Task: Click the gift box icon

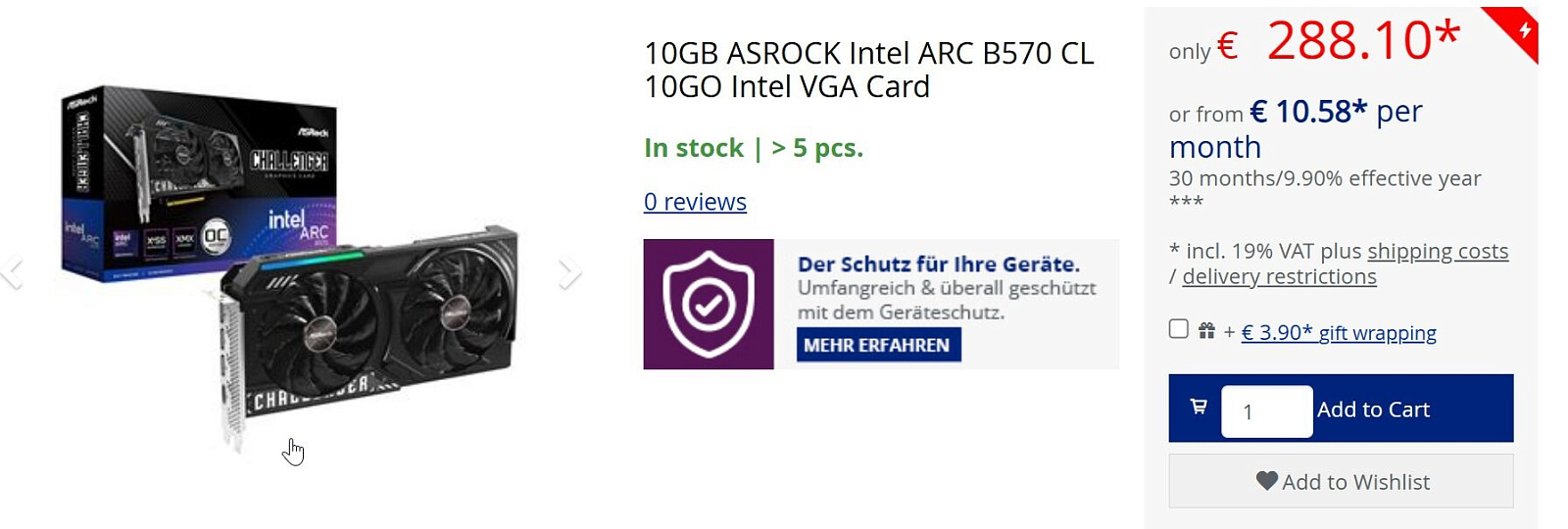Action: click(1206, 331)
